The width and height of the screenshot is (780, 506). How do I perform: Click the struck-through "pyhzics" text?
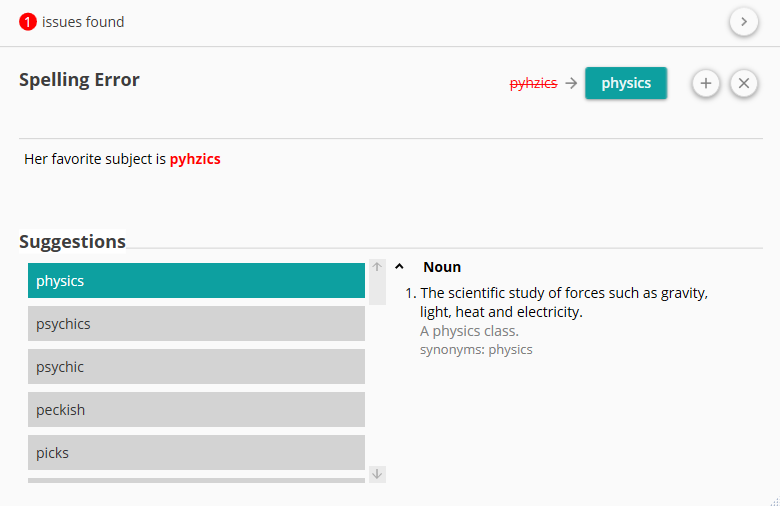click(x=533, y=83)
